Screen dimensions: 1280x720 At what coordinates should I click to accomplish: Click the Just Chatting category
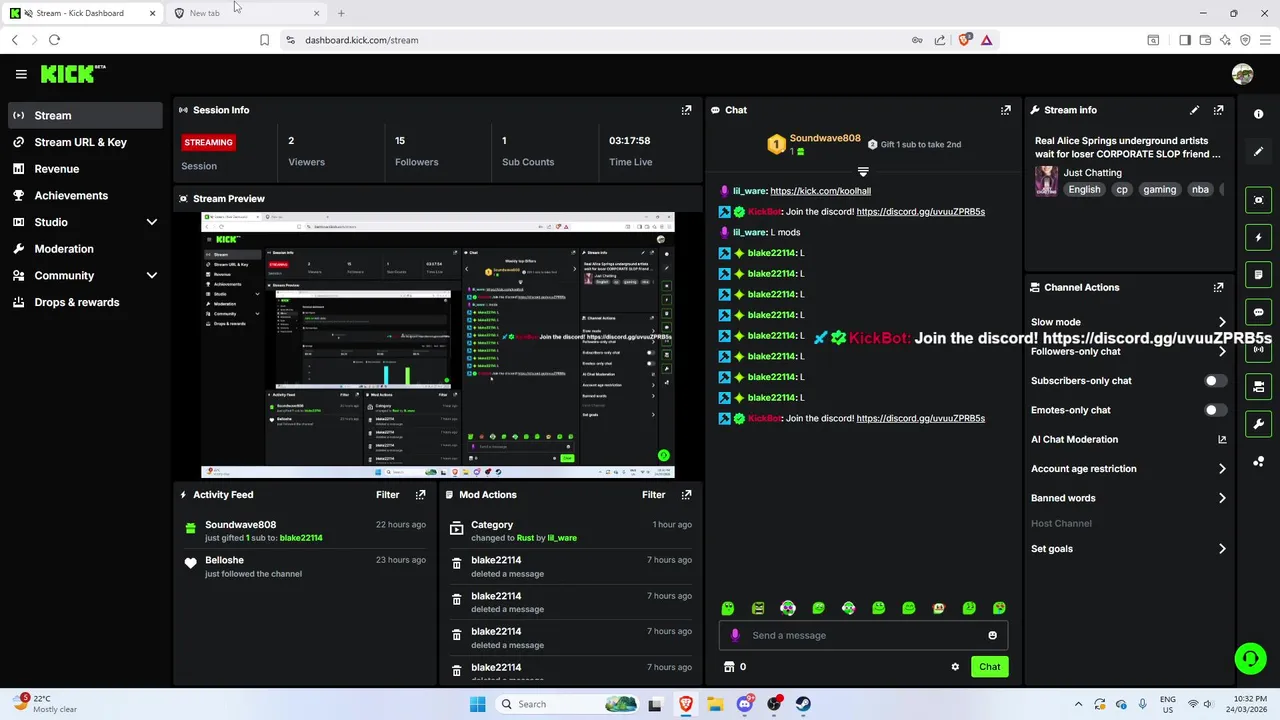pyautogui.click(x=1092, y=173)
